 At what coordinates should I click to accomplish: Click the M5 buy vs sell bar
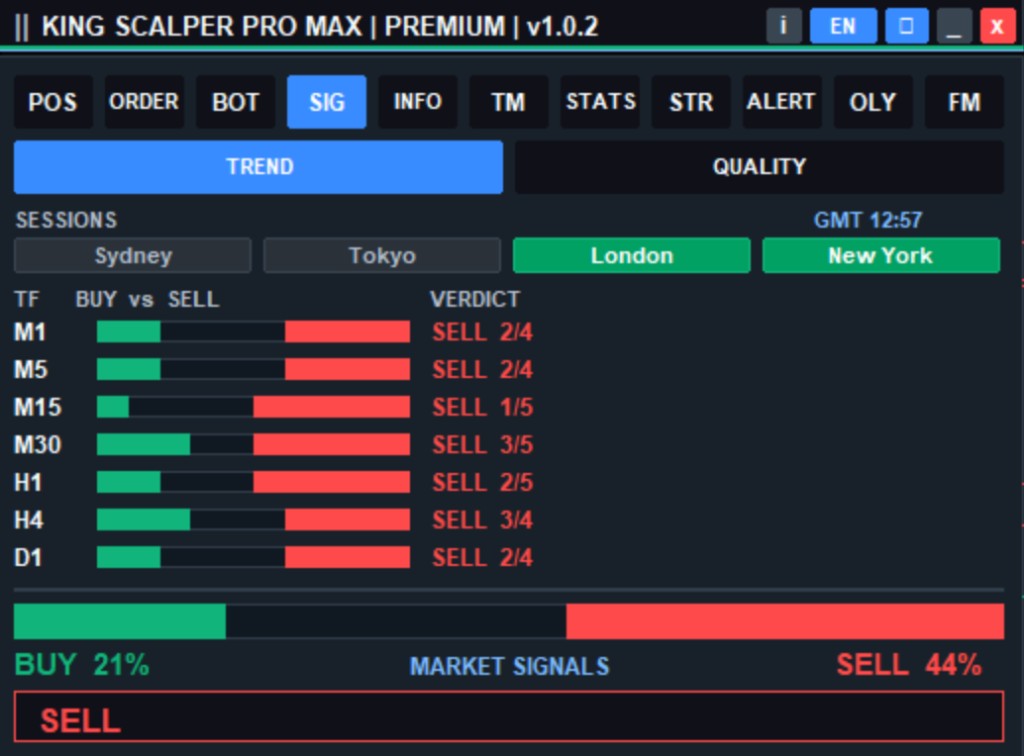tap(253, 369)
